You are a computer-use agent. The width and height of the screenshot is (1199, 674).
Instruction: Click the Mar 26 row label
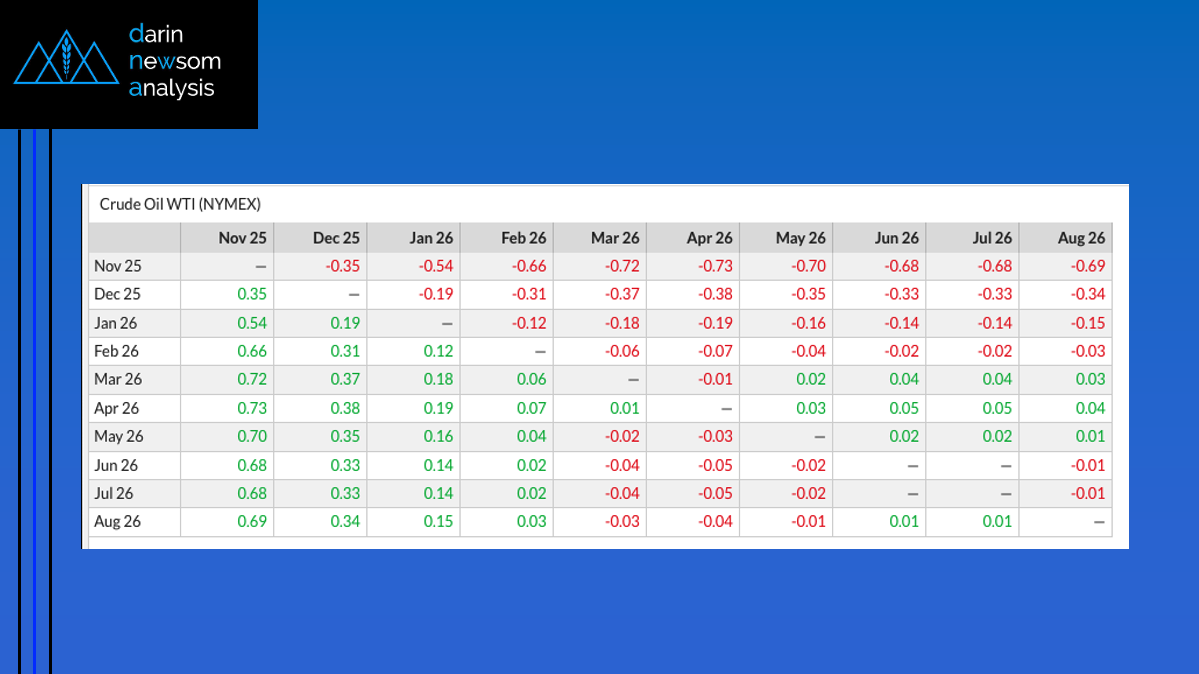coord(118,380)
